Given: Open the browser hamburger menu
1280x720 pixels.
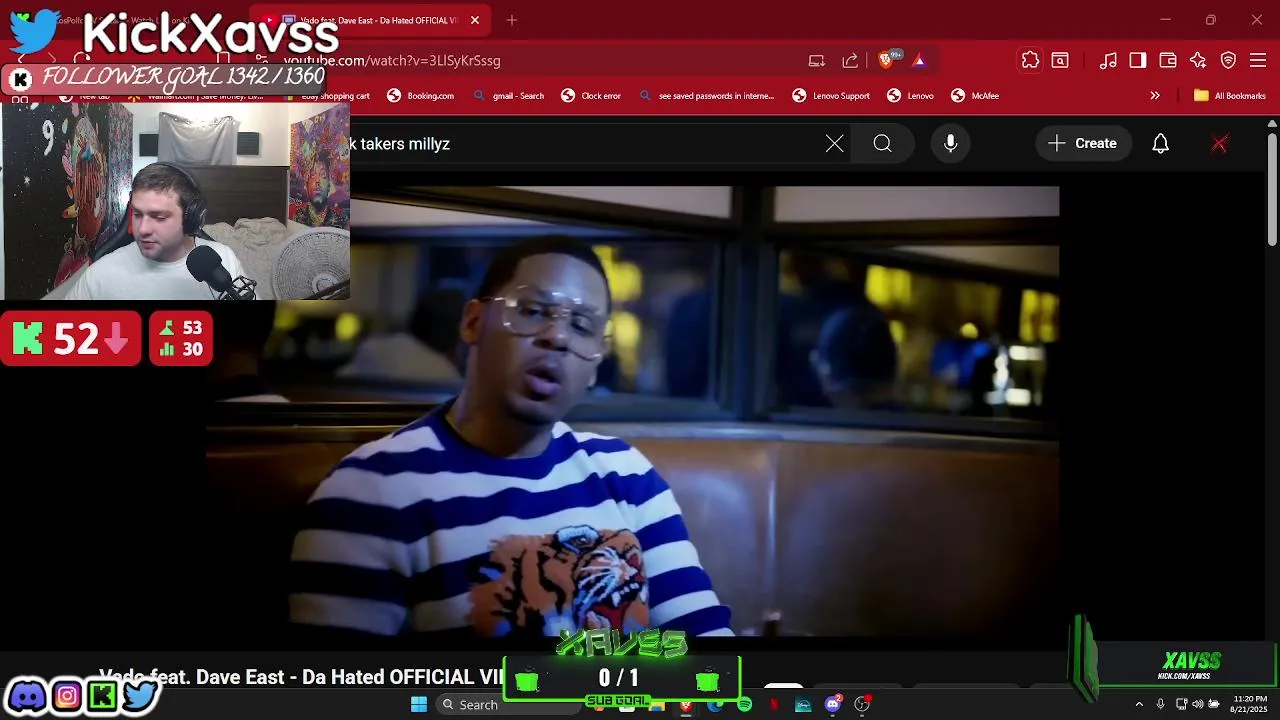Looking at the screenshot, I should pos(1258,60).
